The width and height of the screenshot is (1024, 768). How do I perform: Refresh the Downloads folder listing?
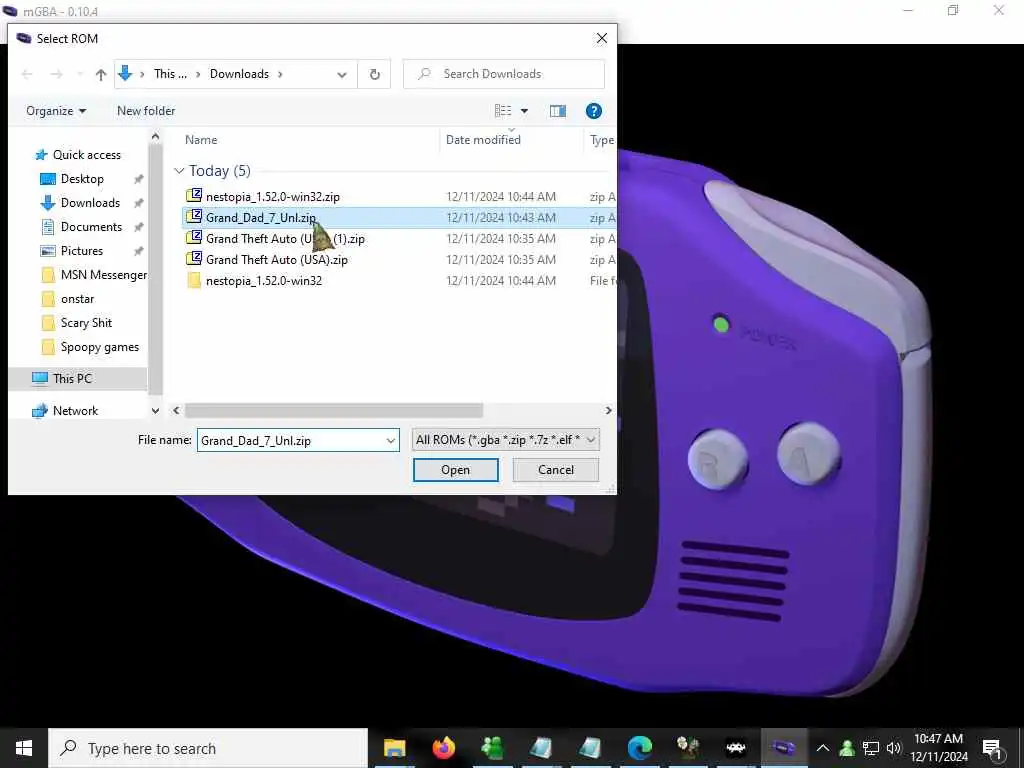pyautogui.click(x=374, y=74)
